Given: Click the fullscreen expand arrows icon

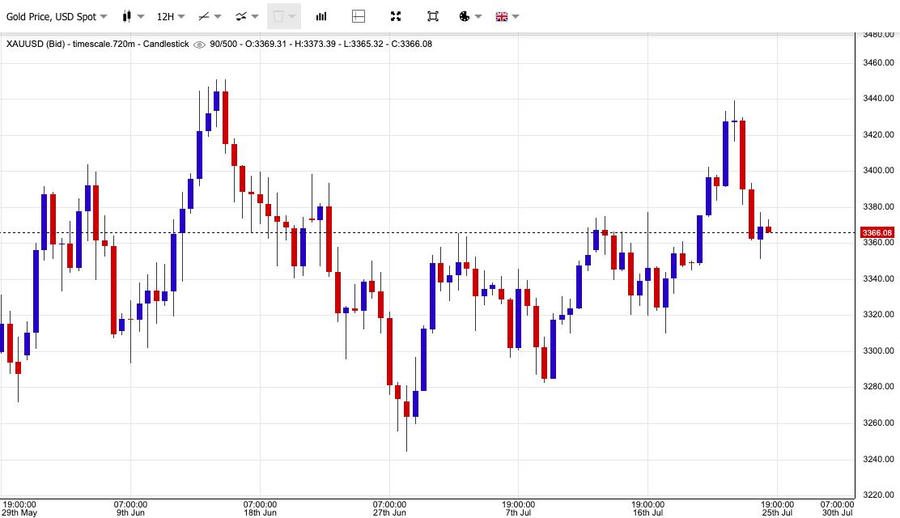Looking at the screenshot, I should click(396, 17).
